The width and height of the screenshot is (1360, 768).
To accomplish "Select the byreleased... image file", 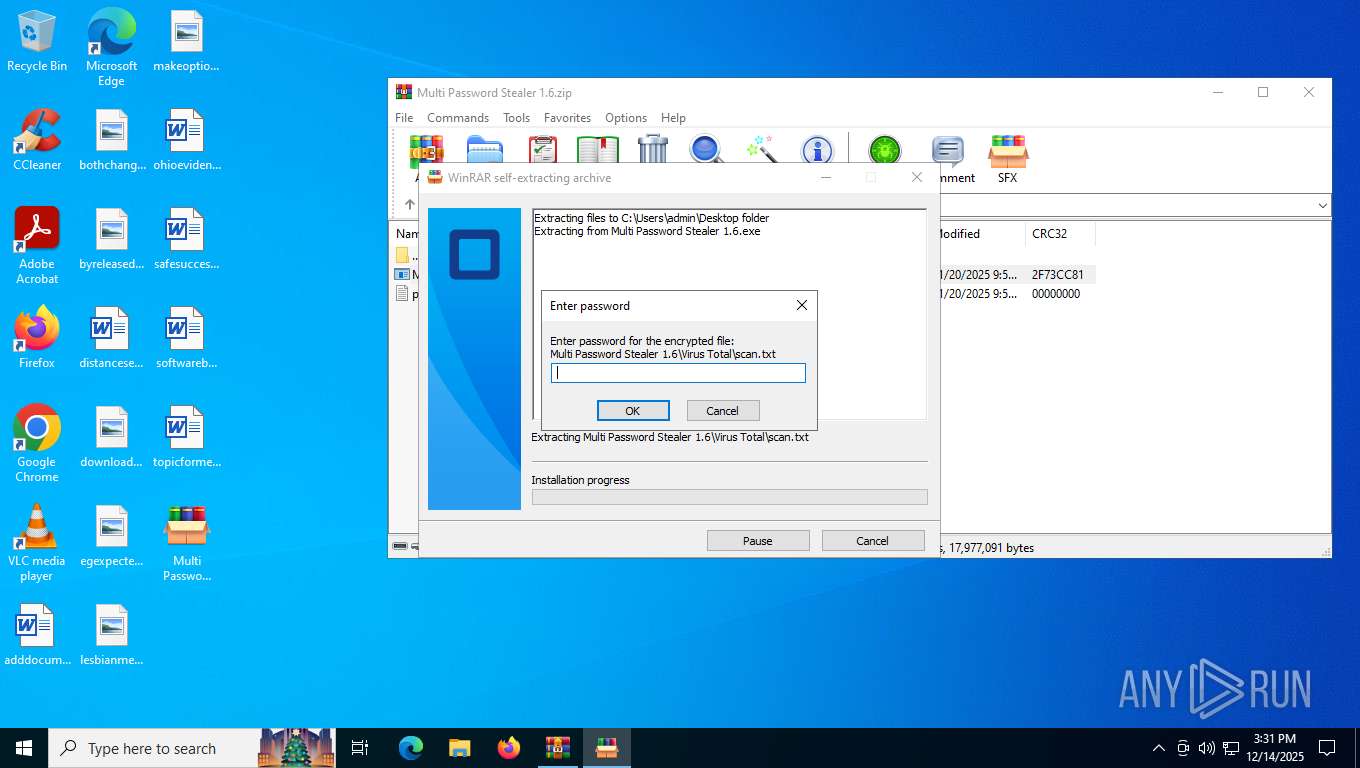I will click(x=112, y=238).
